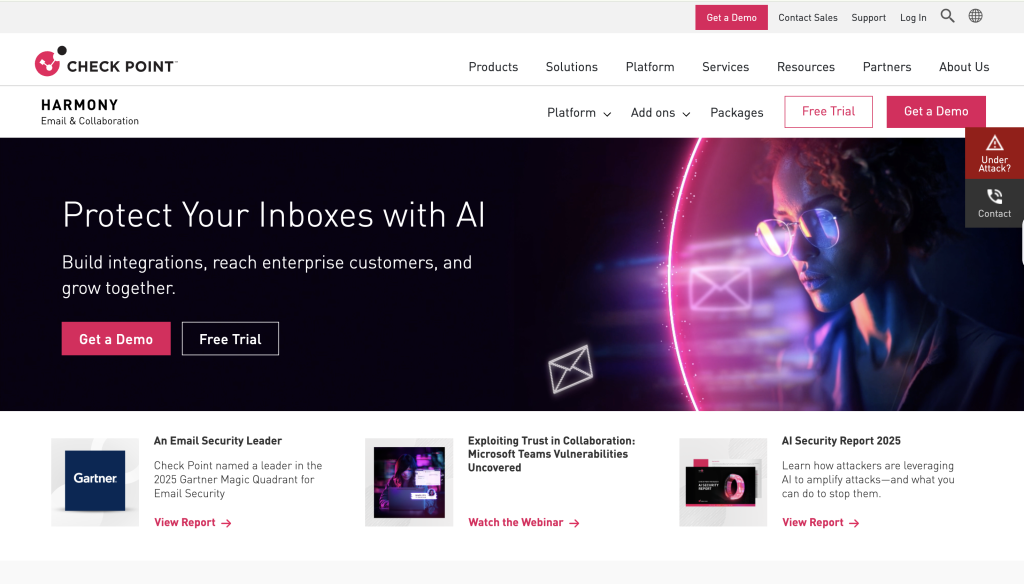Open the AI Security Report thumbnail
The width and height of the screenshot is (1024, 584).
[x=723, y=482]
